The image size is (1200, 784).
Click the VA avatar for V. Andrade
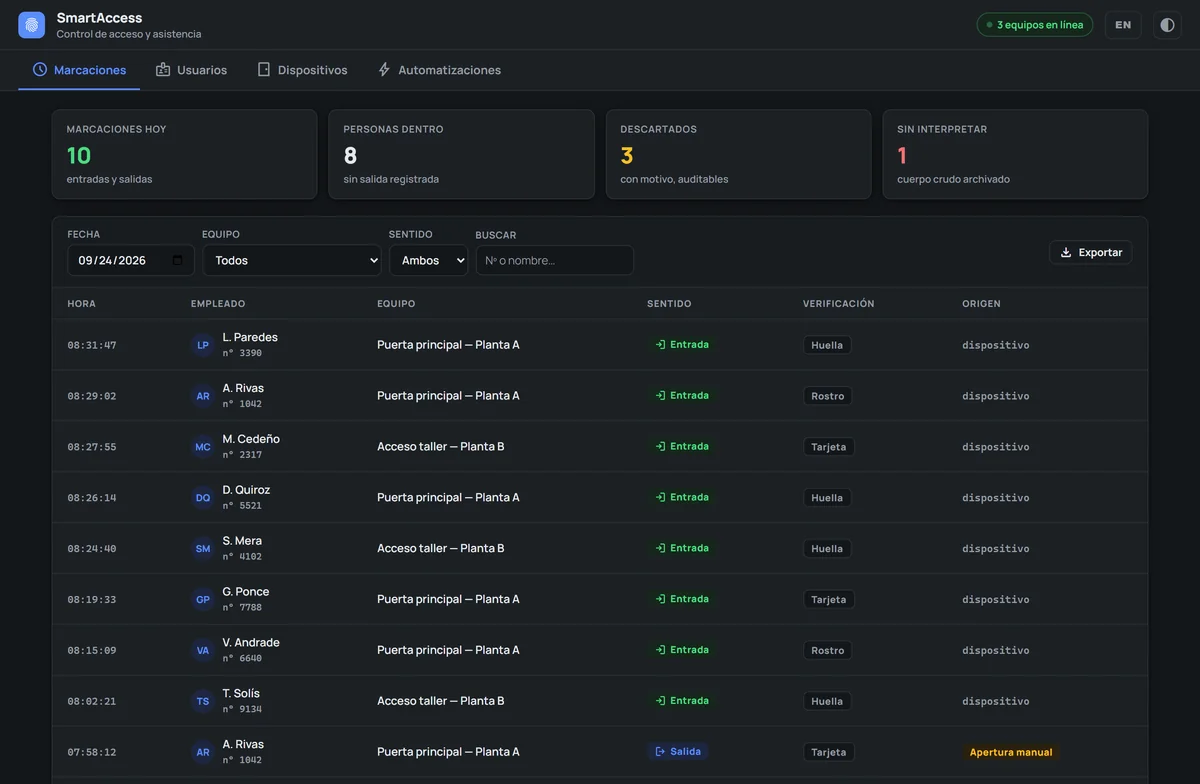pyautogui.click(x=203, y=651)
